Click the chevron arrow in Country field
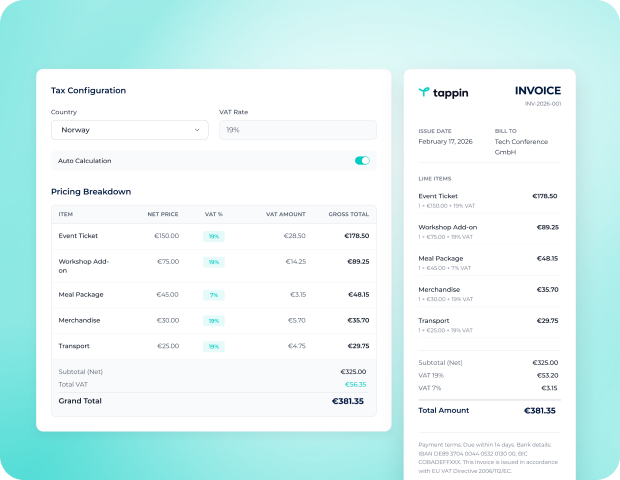The width and height of the screenshot is (620, 480). (x=197, y=130)
